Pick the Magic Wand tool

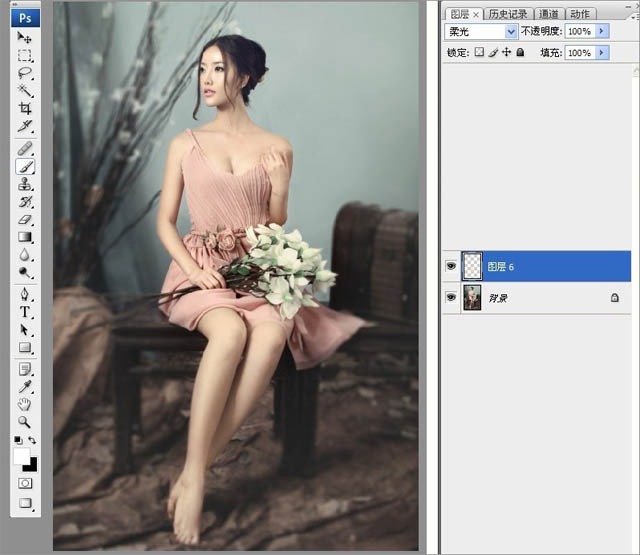click(x=25, y=91)
